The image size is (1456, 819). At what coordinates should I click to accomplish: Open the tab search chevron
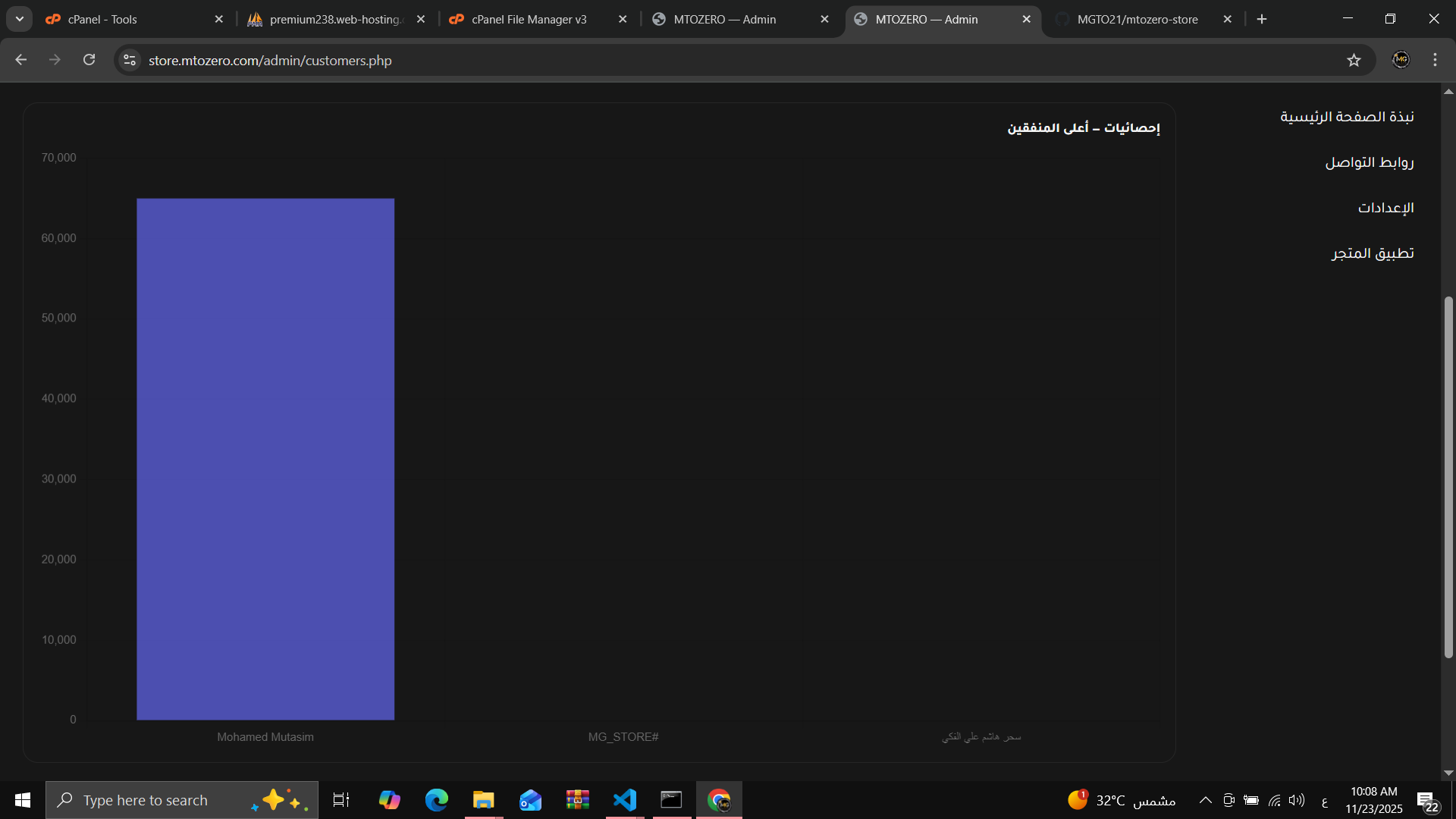[x=19, y=18]
